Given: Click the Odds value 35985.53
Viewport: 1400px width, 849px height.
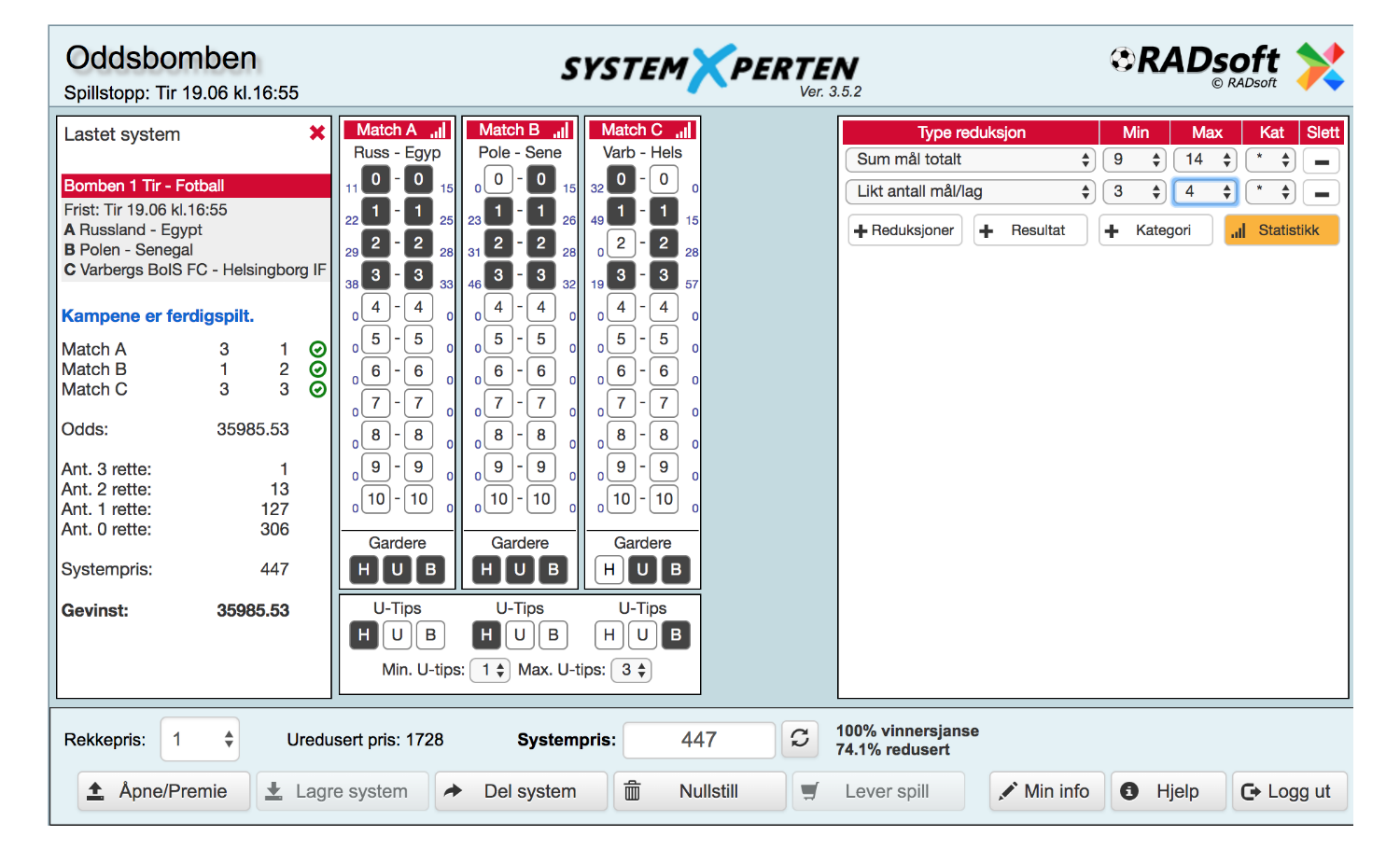Looking at the screenshot, I should click(x=252, y=429).
